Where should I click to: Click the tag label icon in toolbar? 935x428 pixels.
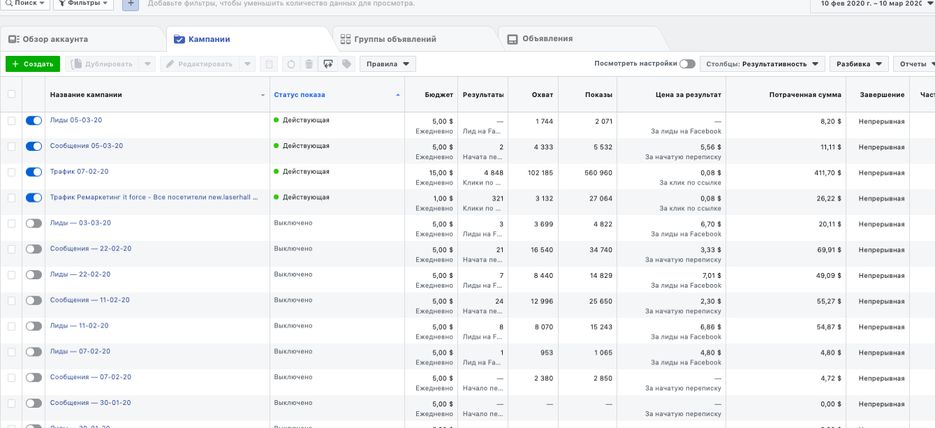[346, 64]
